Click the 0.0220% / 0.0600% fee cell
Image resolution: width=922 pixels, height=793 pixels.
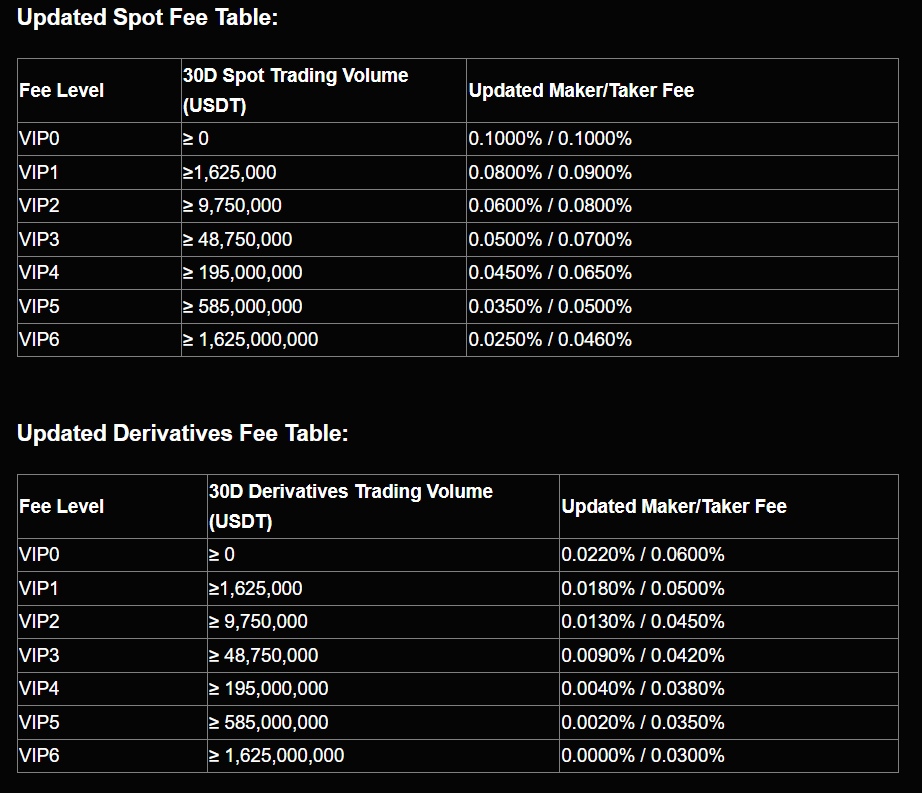(x=643, y=554)
